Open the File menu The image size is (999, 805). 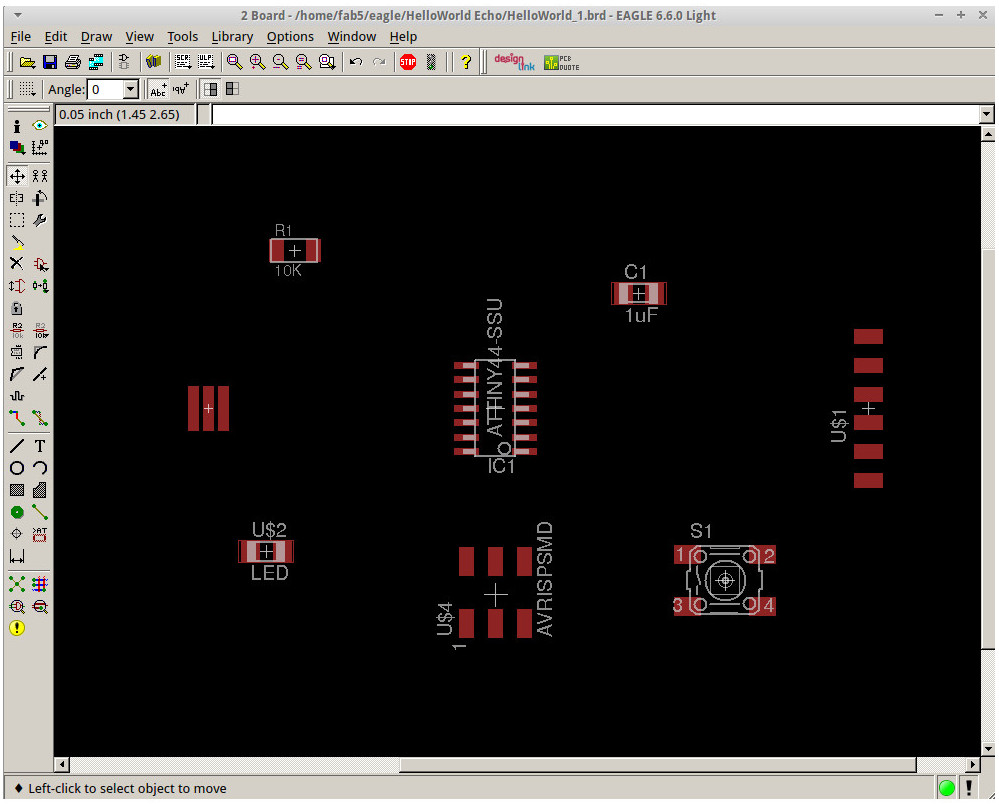[20, 36]
